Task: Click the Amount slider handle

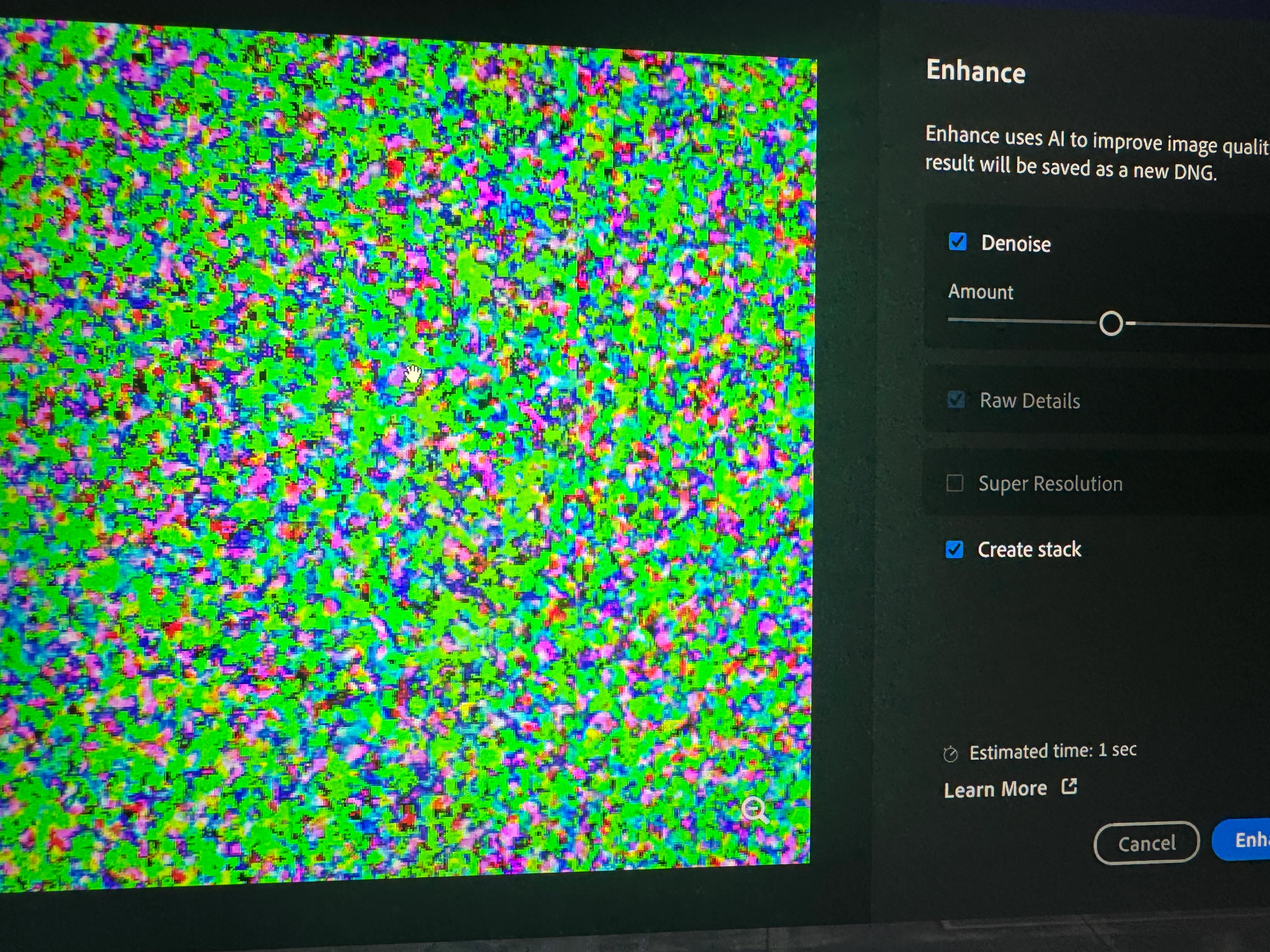Action: point(1111,324)
